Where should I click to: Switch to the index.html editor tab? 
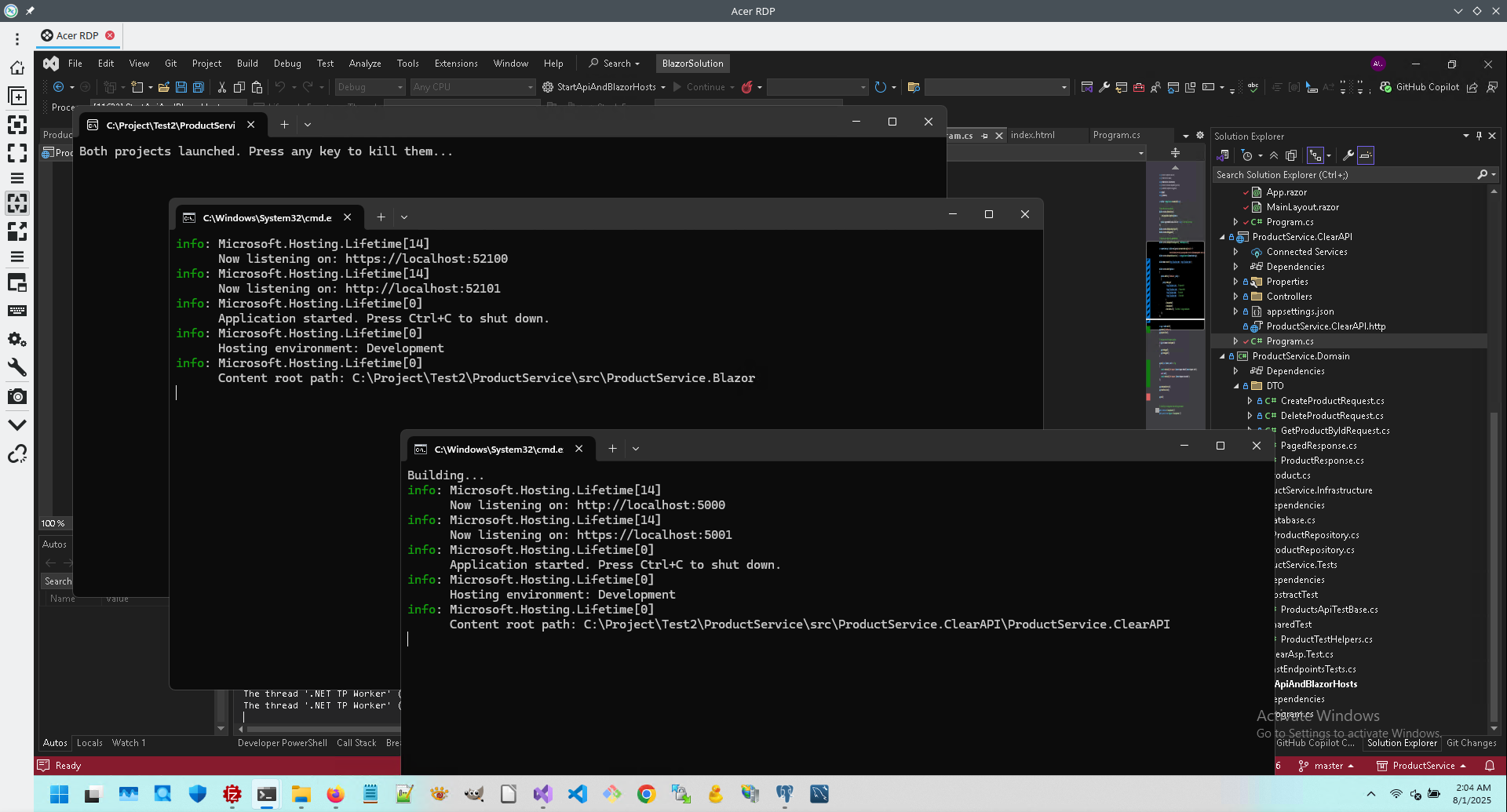tap(1033, 135)
